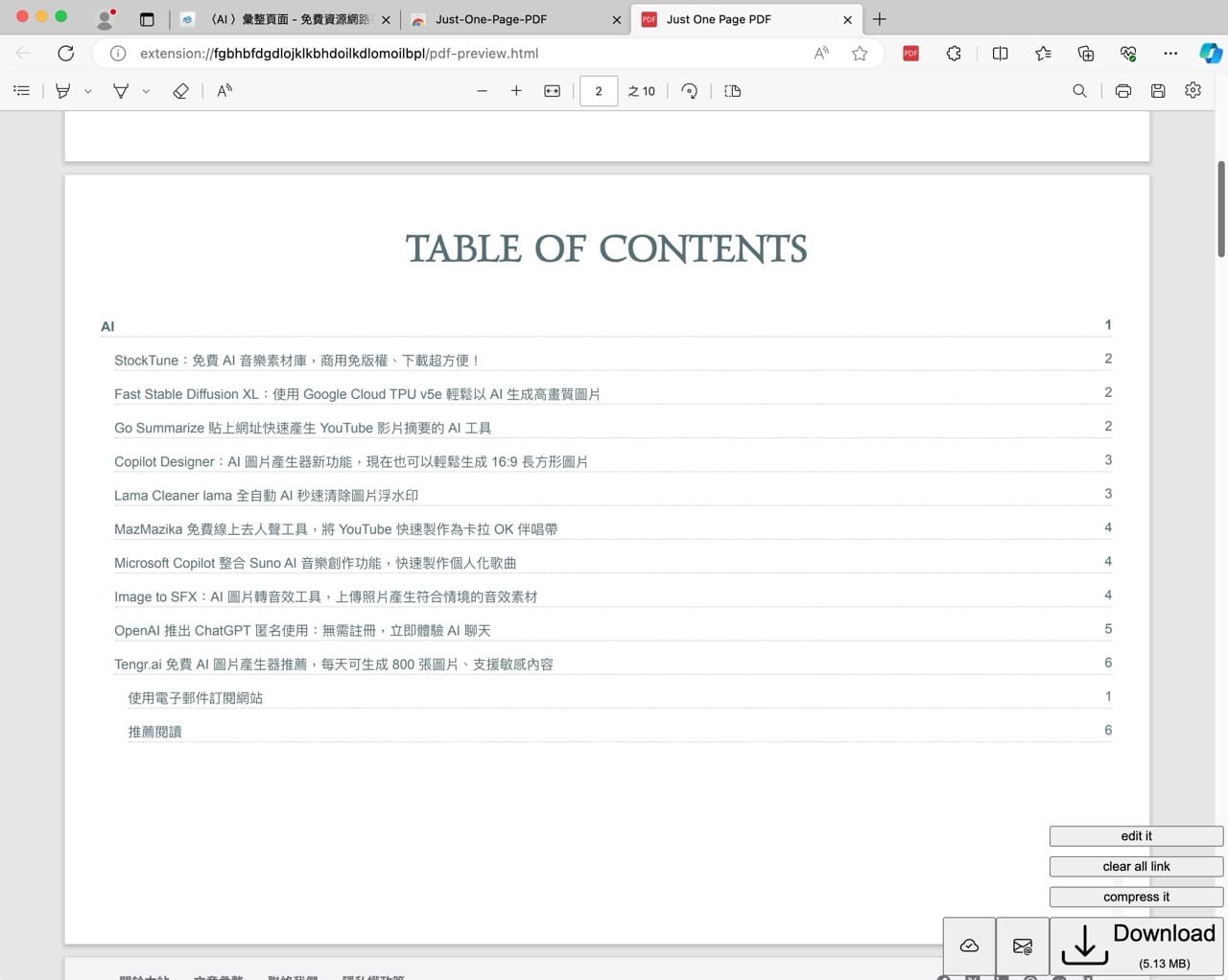Open the browser settings and more menu
The height and width of the screenshot is (980, 1228).
(1170, 54)
